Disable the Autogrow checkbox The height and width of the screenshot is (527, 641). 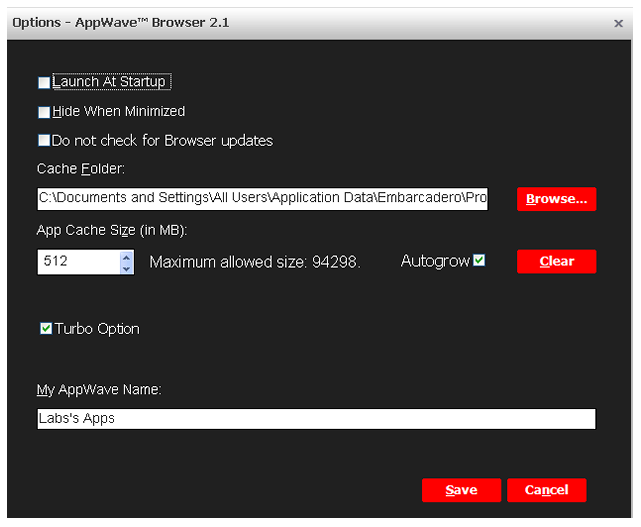pos(479,260)
